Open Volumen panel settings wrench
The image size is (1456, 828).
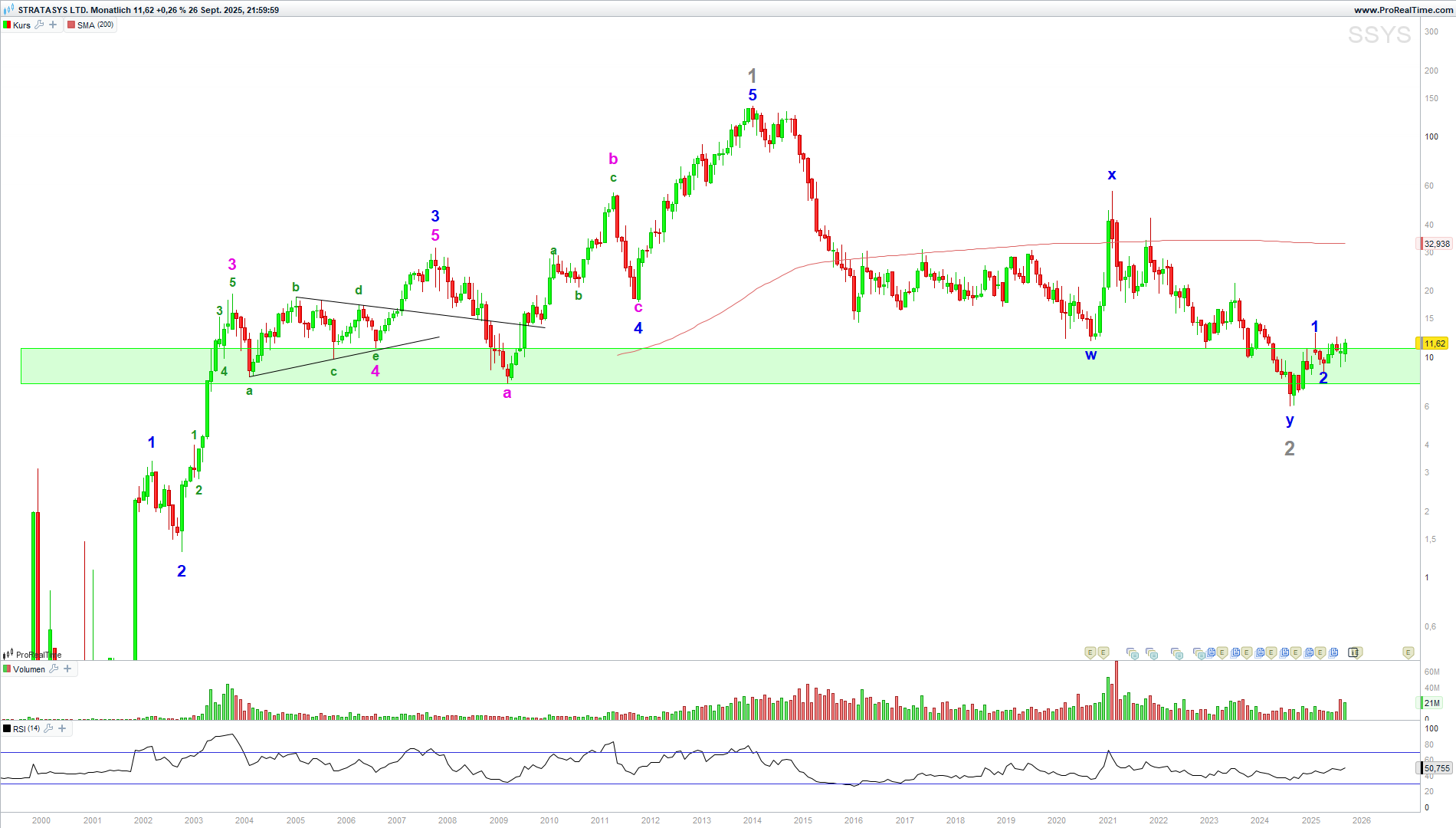click(54, 669)
